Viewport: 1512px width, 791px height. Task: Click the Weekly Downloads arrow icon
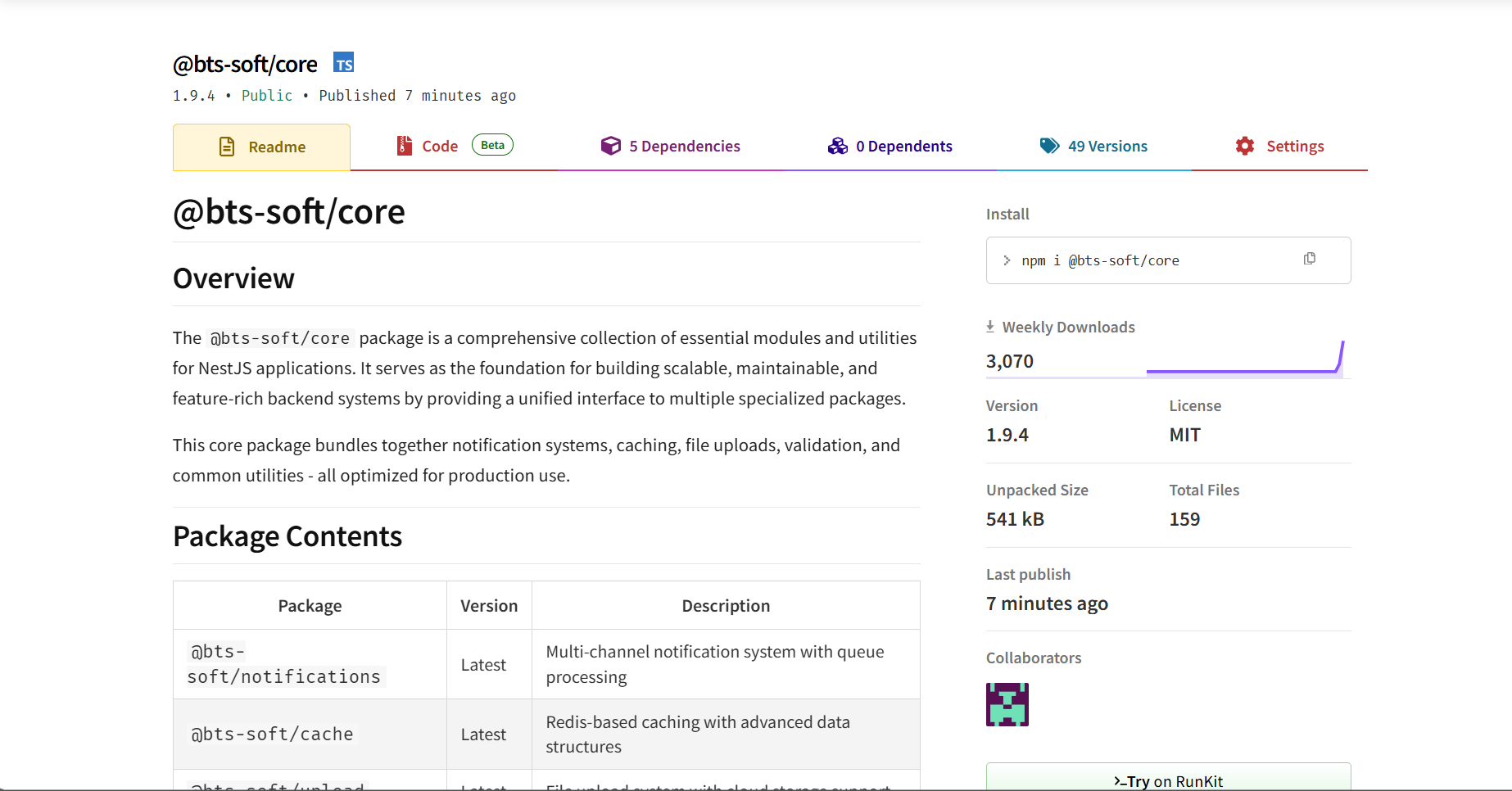point(990,327)
